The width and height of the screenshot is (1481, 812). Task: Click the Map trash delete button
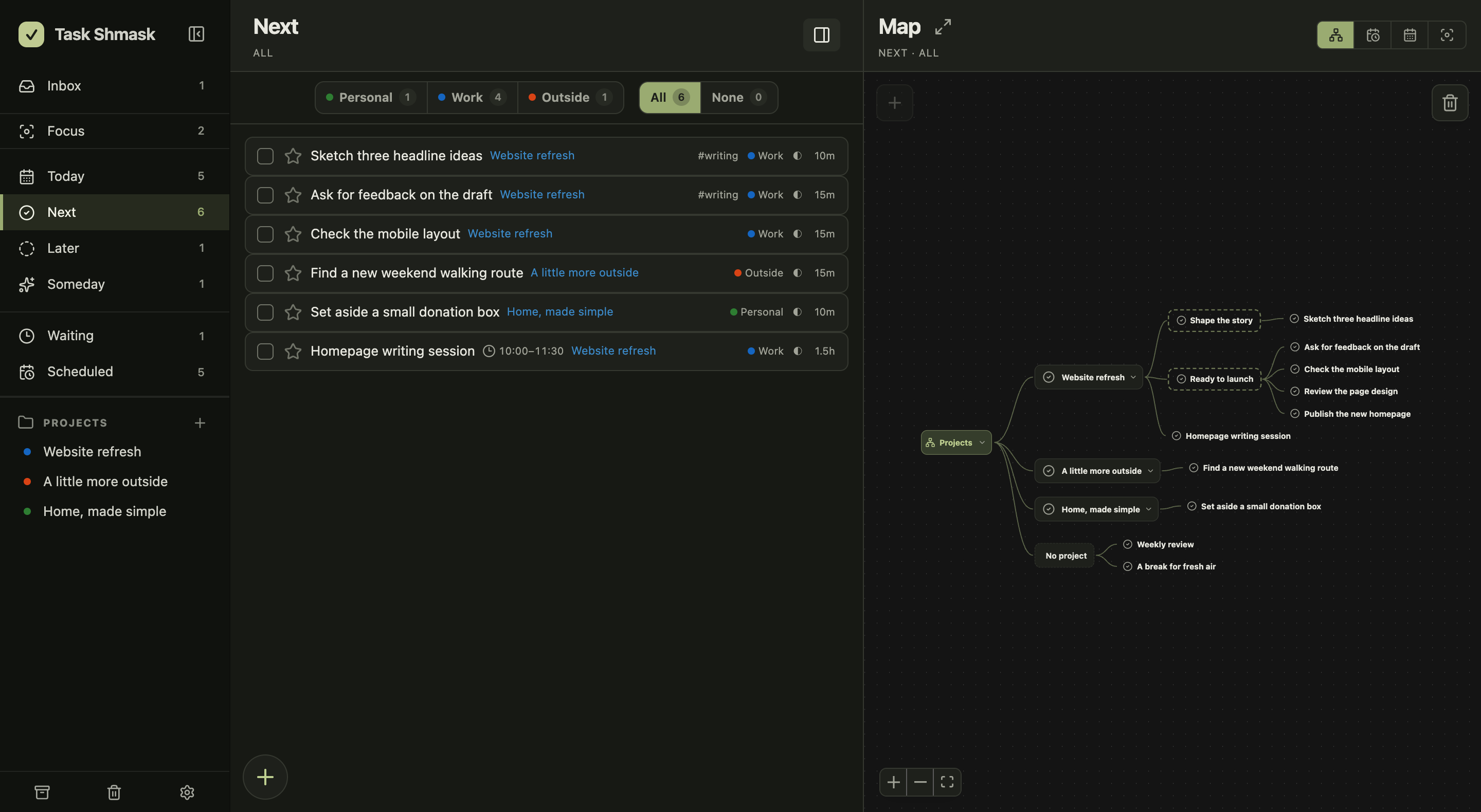(1450, 103)
